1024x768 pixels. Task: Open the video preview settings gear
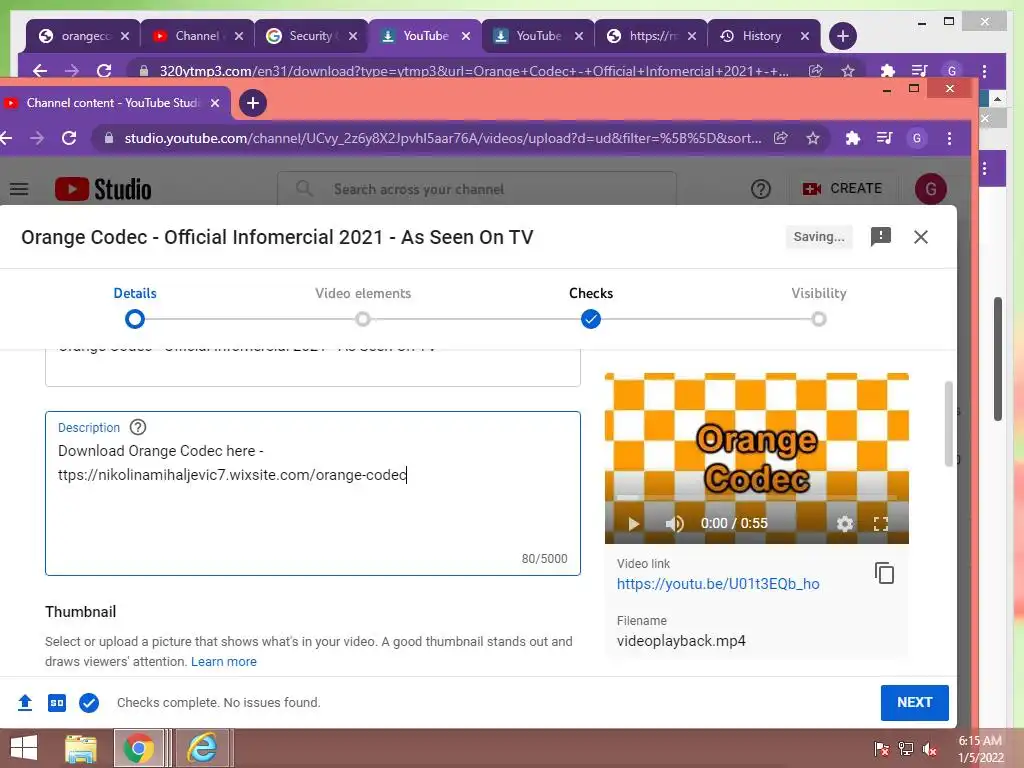844,524
